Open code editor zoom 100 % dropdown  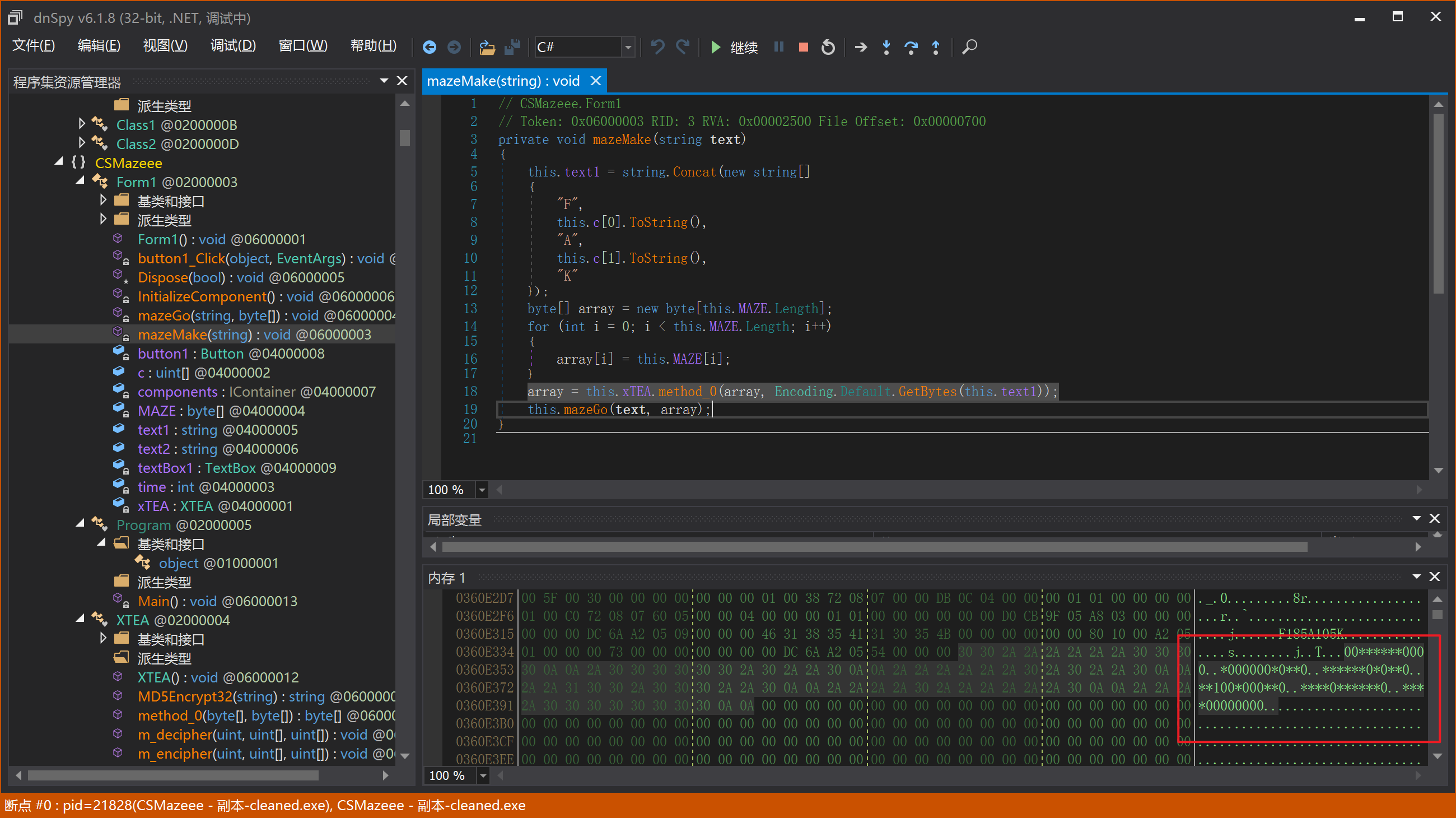click(482, 490)
